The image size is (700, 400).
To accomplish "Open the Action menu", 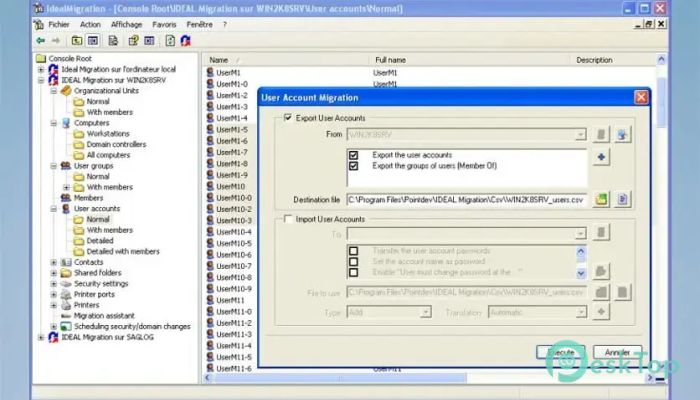I will [90, 25].
